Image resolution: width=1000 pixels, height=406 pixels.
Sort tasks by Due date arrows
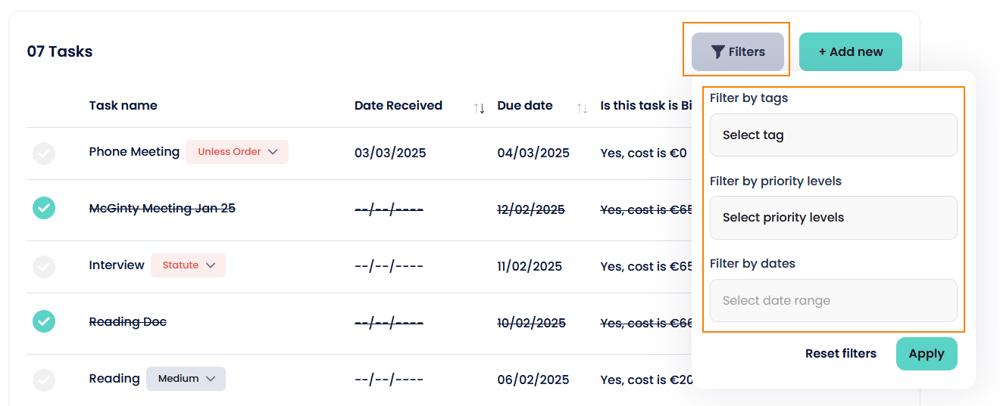coord(582,107)
